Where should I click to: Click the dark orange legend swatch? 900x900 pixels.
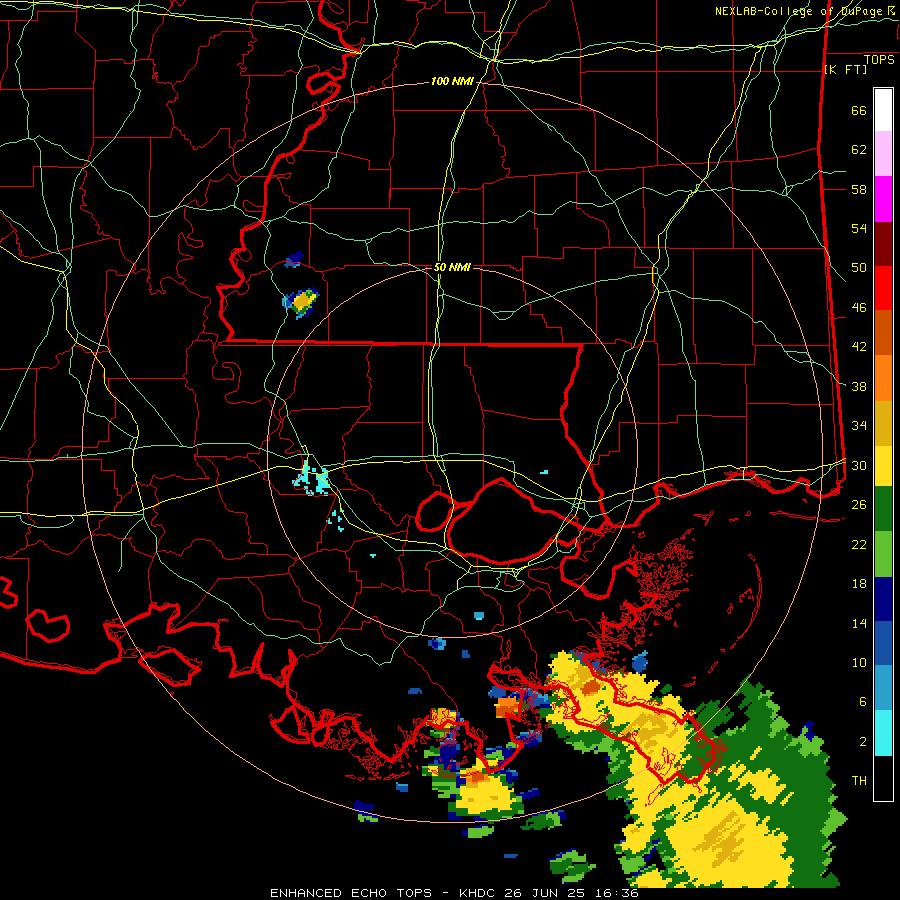(x=883, y=332)
